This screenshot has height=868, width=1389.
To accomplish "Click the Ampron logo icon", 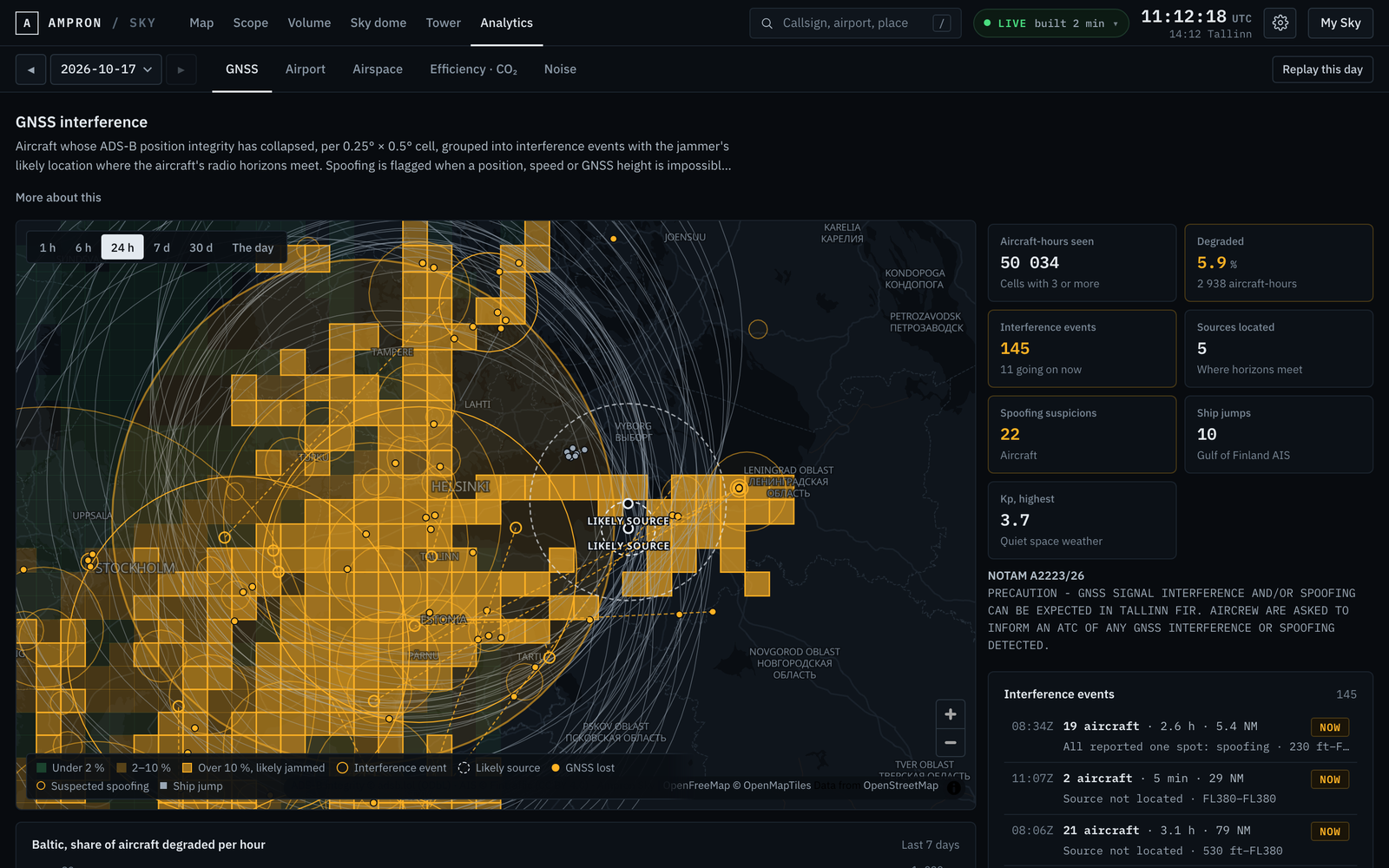I will (27, 23).
